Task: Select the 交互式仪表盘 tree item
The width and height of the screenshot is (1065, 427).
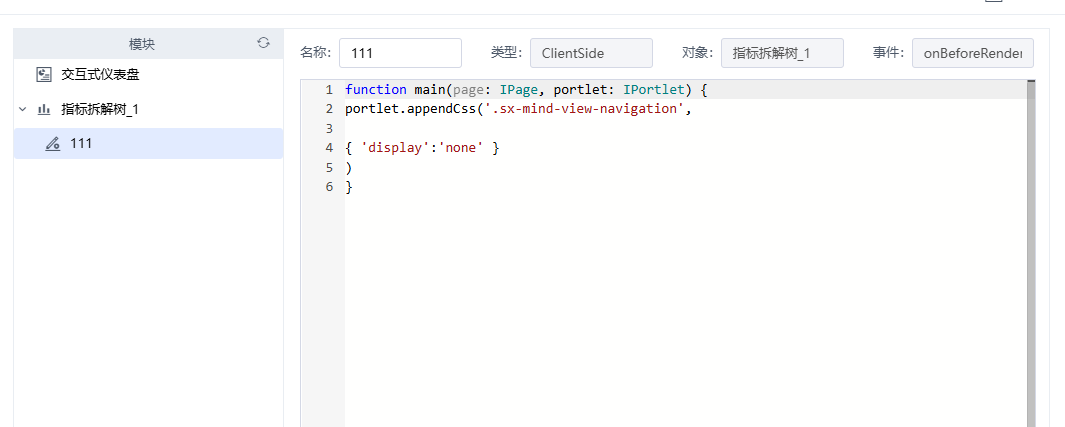Action: (101, 75)
